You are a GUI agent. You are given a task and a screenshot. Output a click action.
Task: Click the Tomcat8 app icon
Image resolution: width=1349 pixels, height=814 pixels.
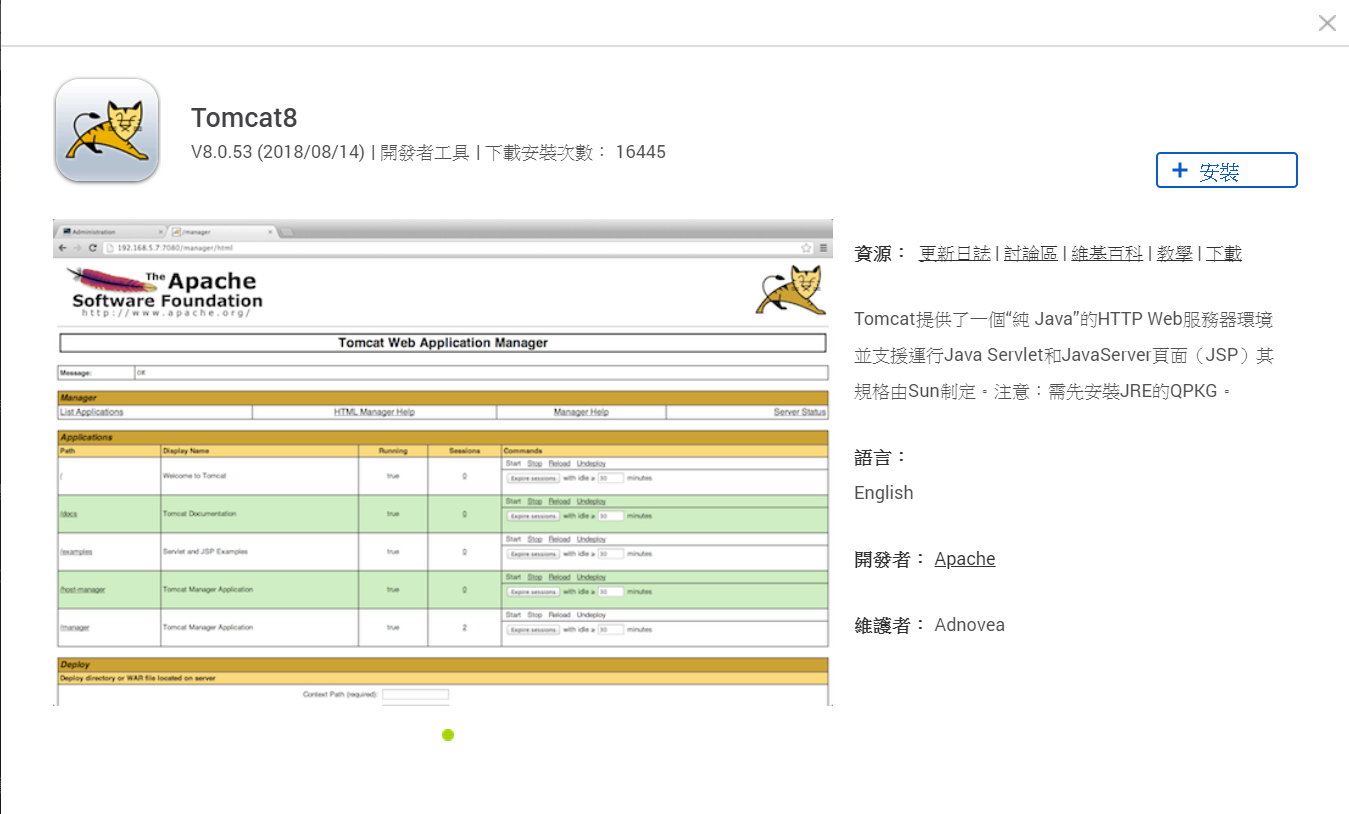[107, 131]
